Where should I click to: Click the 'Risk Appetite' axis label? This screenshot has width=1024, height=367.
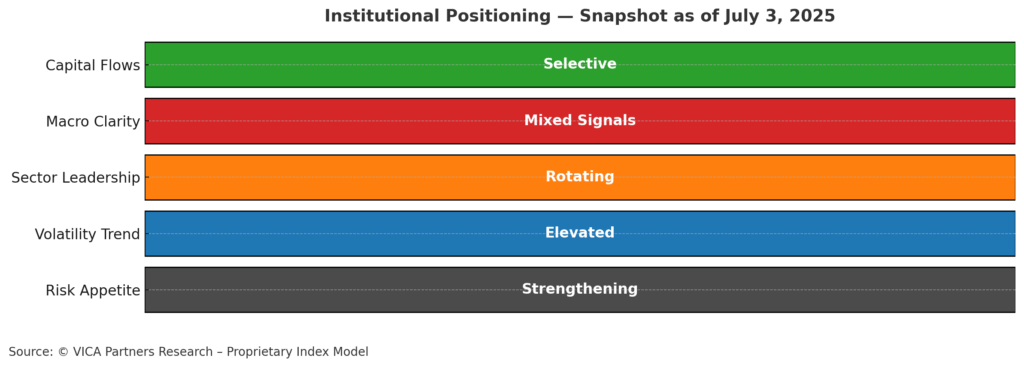[93, 291]
